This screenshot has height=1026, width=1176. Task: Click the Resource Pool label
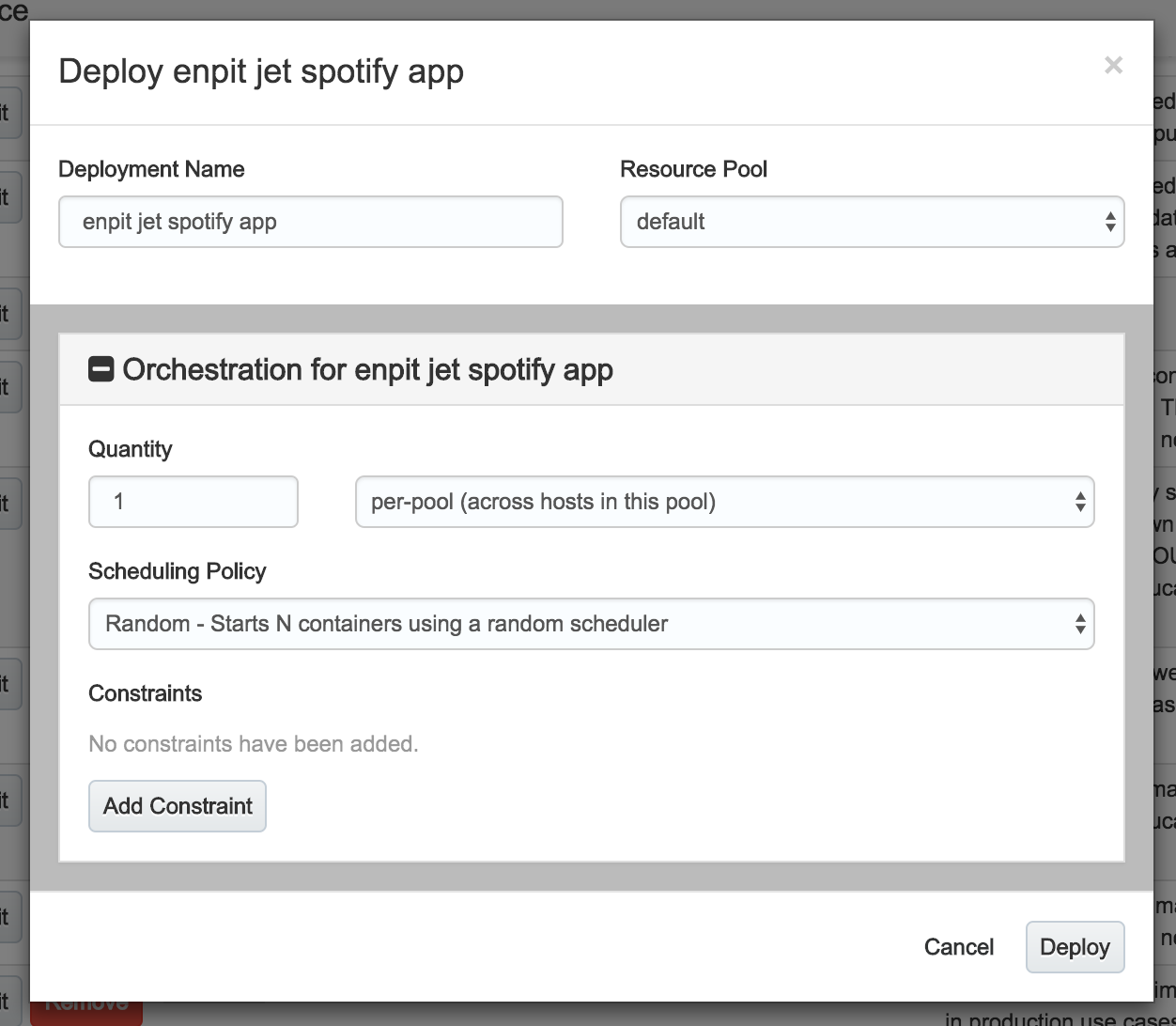click(693, 169)
